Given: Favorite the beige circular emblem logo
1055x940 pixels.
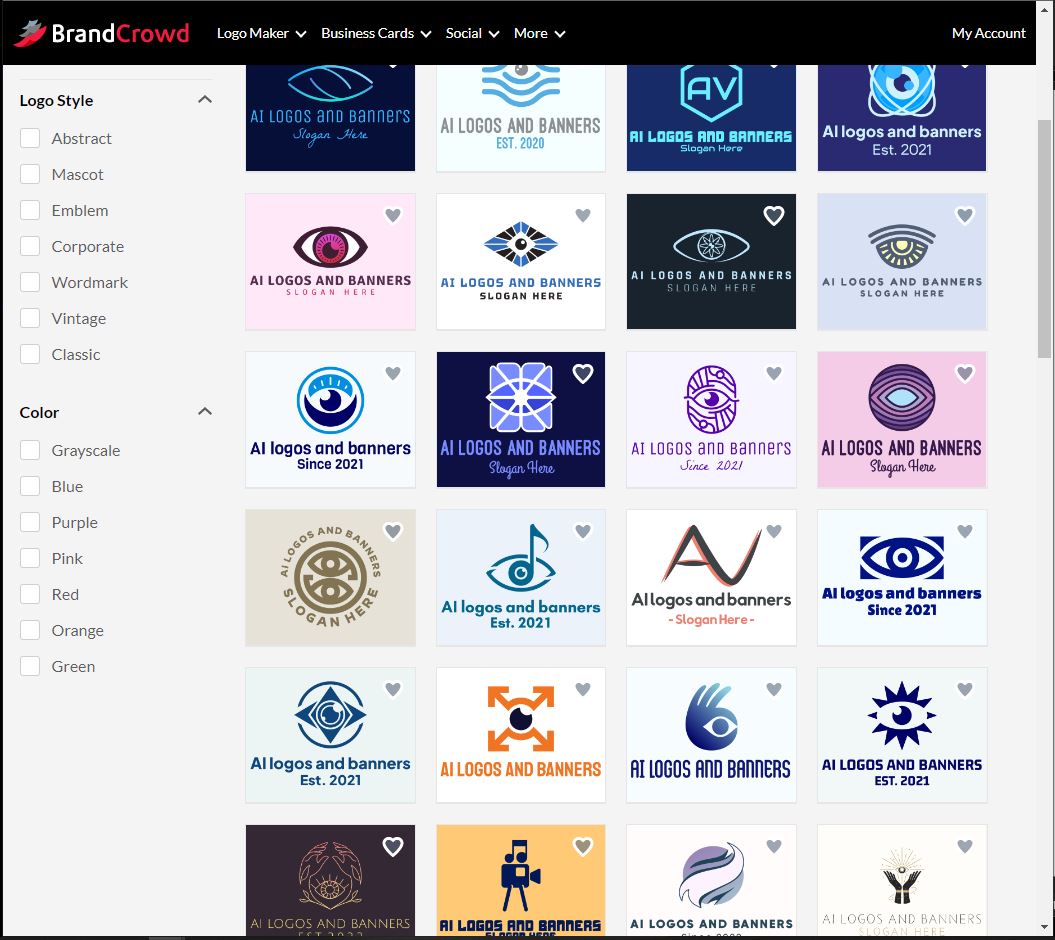Looking at the screenshot, I should (393, 532).
